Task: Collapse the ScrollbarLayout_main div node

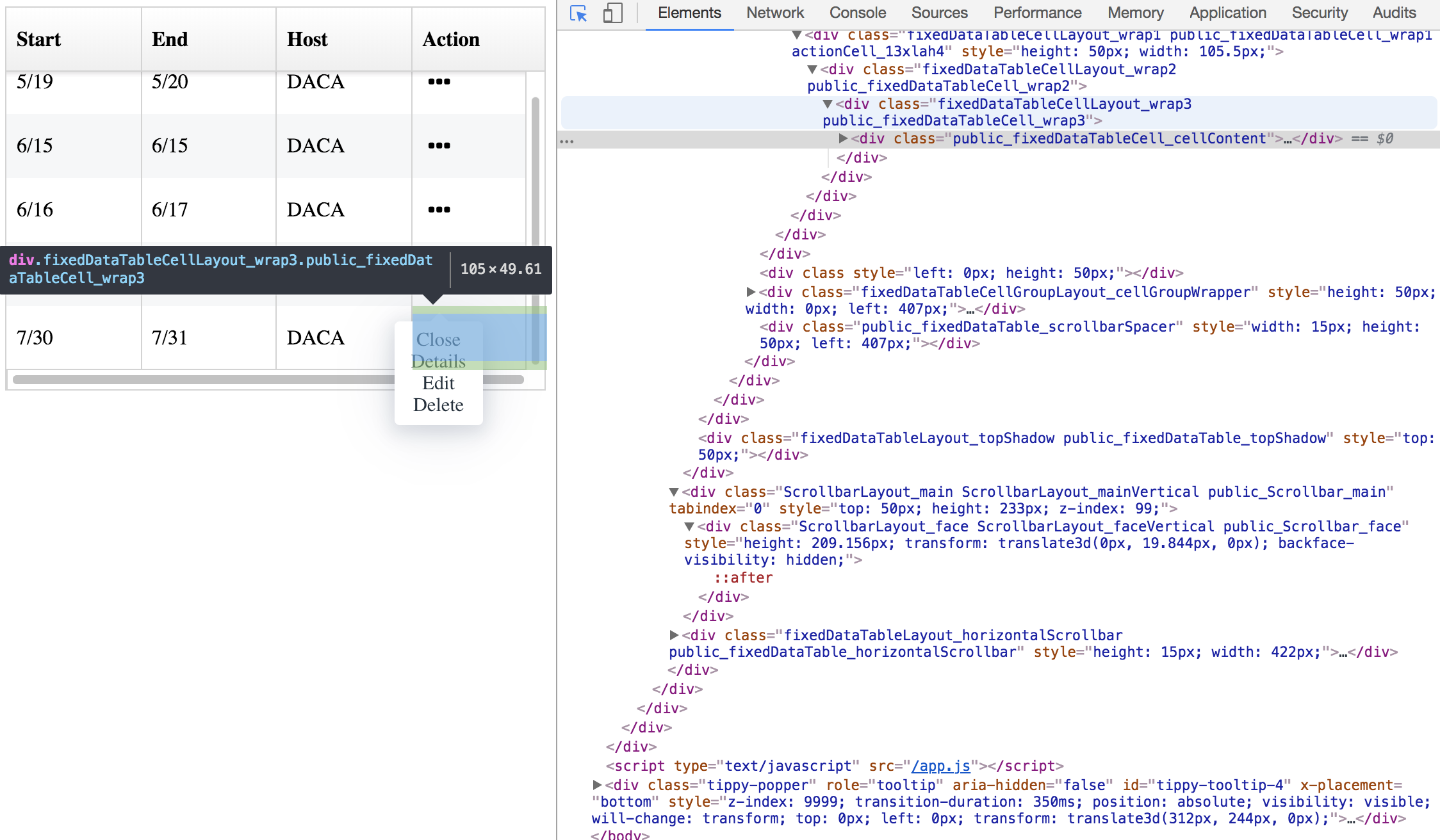Action: [x=674, y=492]
